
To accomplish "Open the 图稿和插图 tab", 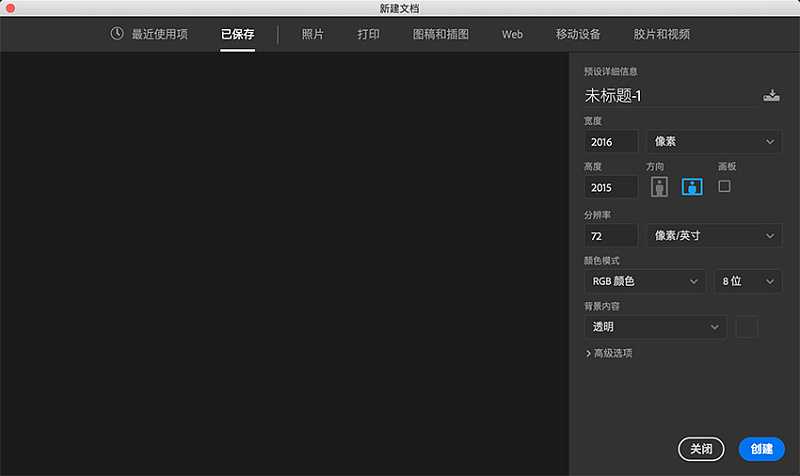I will [x=440, y=34].
